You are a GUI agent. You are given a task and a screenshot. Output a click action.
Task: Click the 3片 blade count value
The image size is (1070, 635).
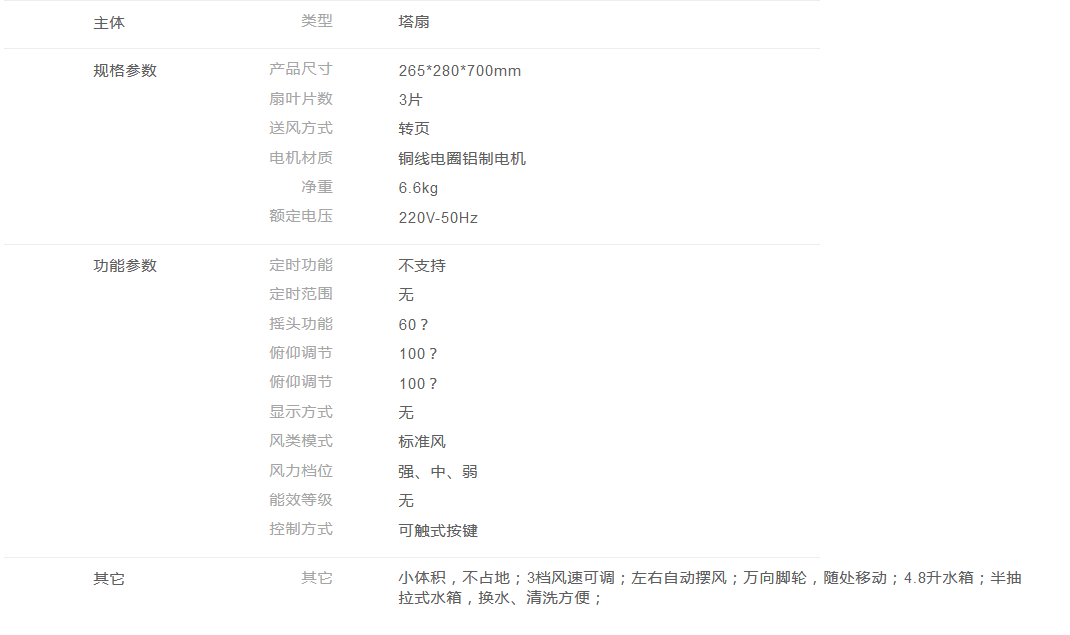pyautogui.click(x=410, y=100)
